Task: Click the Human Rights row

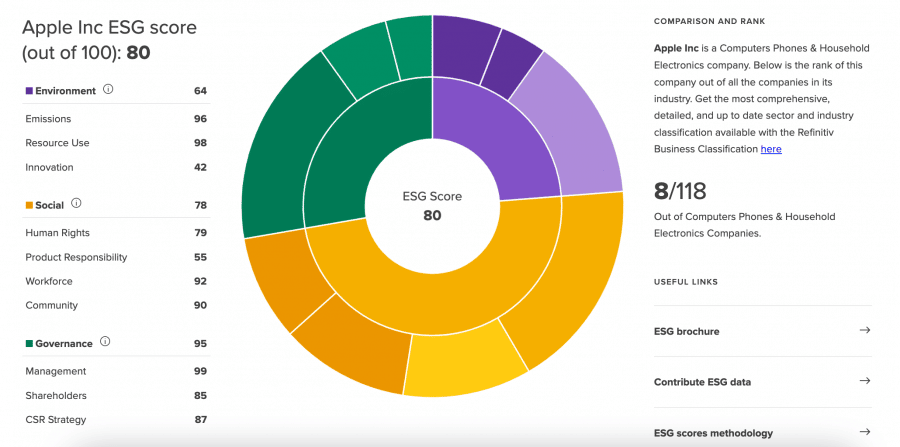Action: 116,233
